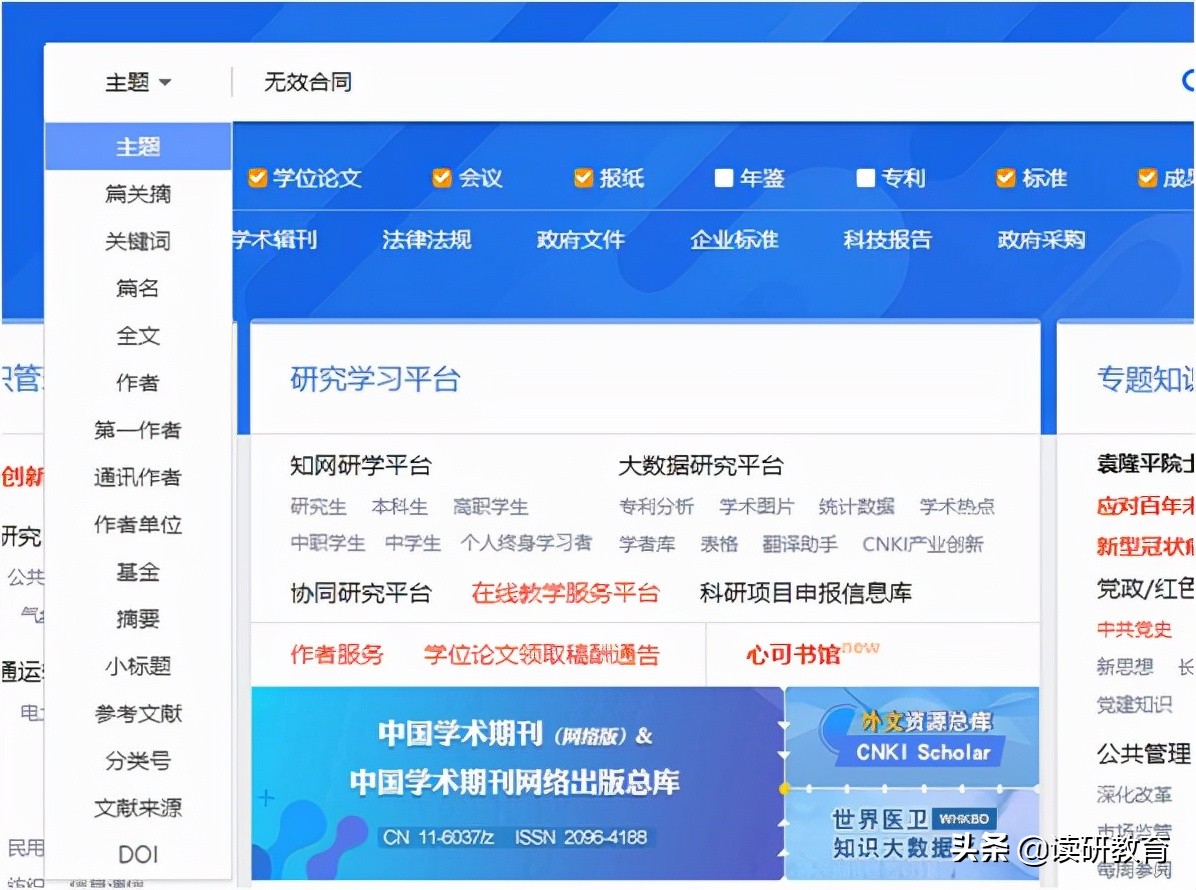Open the 科技报告 section

(x=887, y=240)
